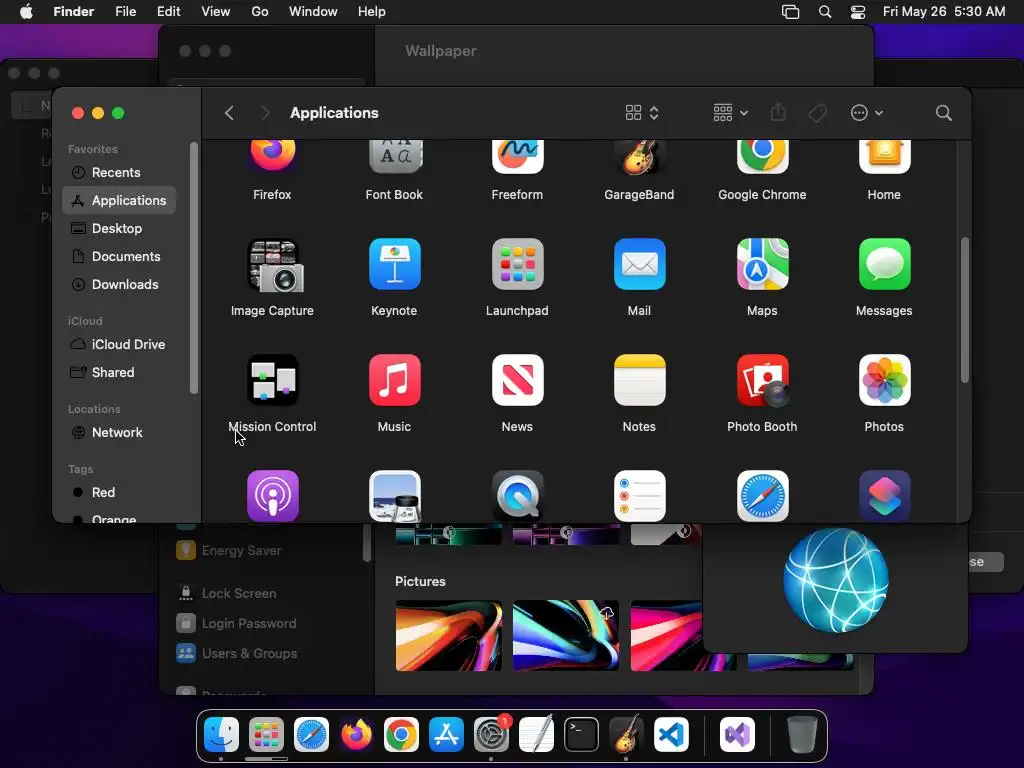Open the Firefox app in Applications
Screen dimensions: 1024x768
click(x=272, y=157)
